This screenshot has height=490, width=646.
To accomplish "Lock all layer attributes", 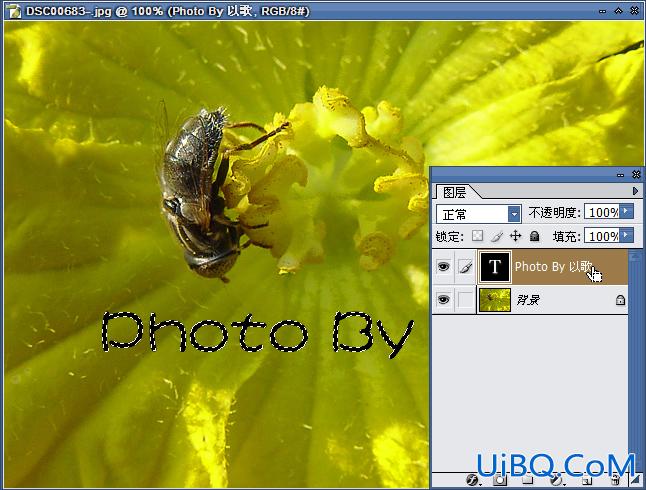I will 534,236.
